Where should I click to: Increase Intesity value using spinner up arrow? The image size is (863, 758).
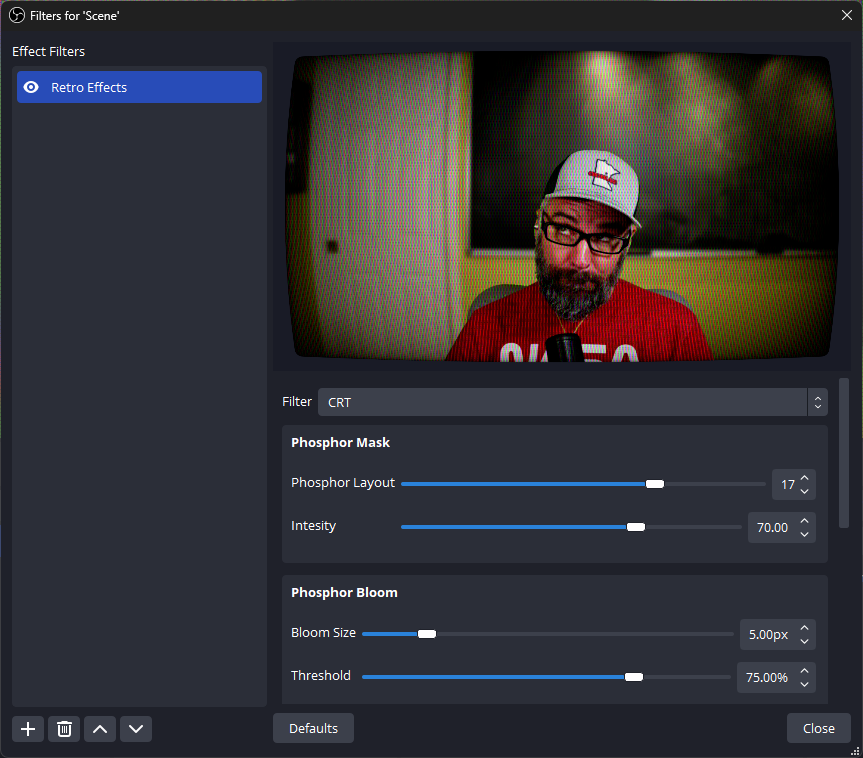click(806, 521)
